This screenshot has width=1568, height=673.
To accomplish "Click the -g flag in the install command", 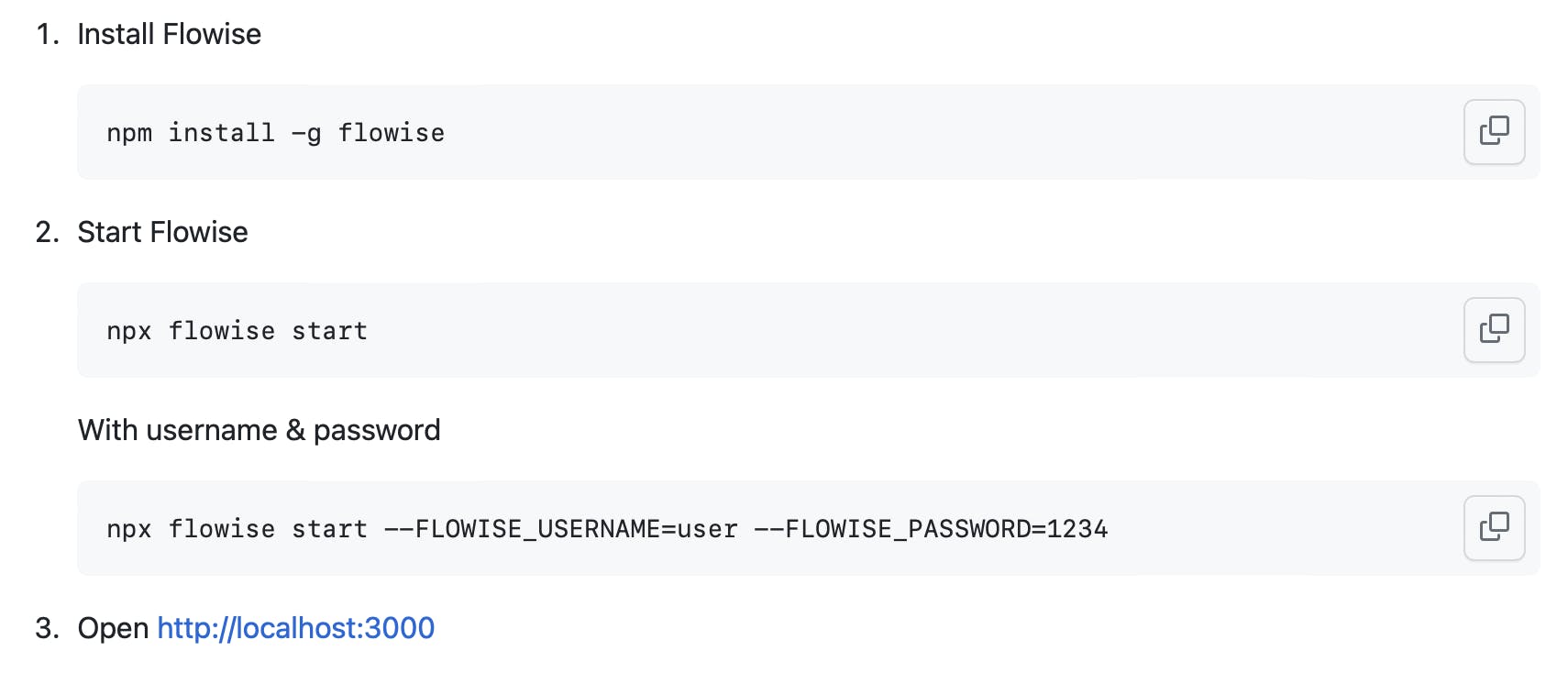I will (x=306, y=134).
